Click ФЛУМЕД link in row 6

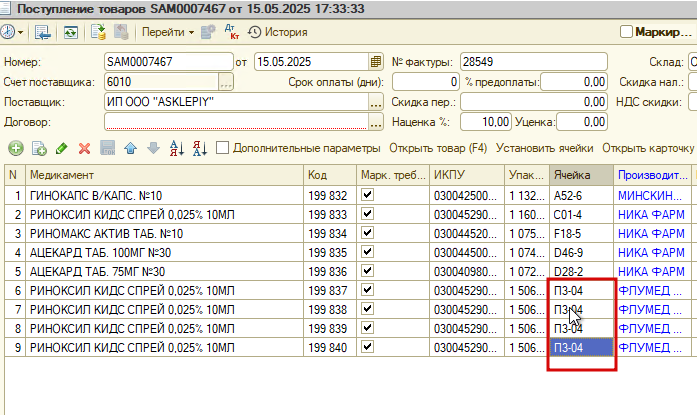point(649,291)
